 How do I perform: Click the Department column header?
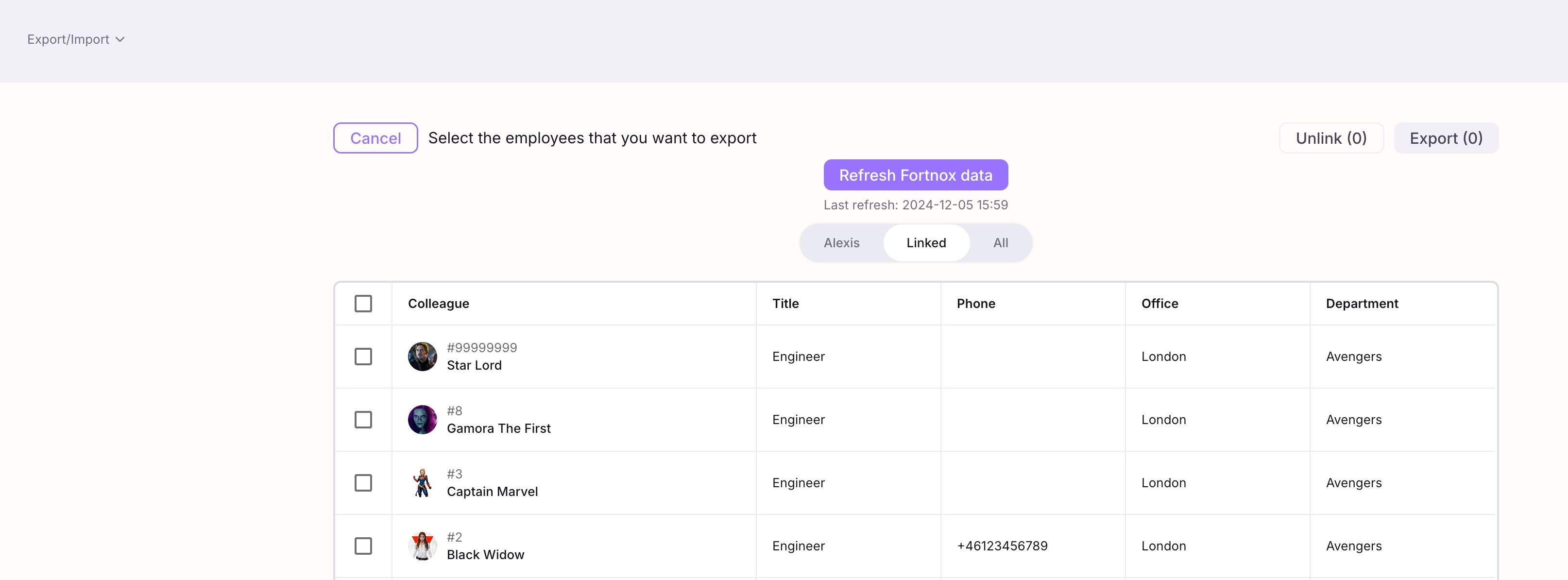[1362, 304]
